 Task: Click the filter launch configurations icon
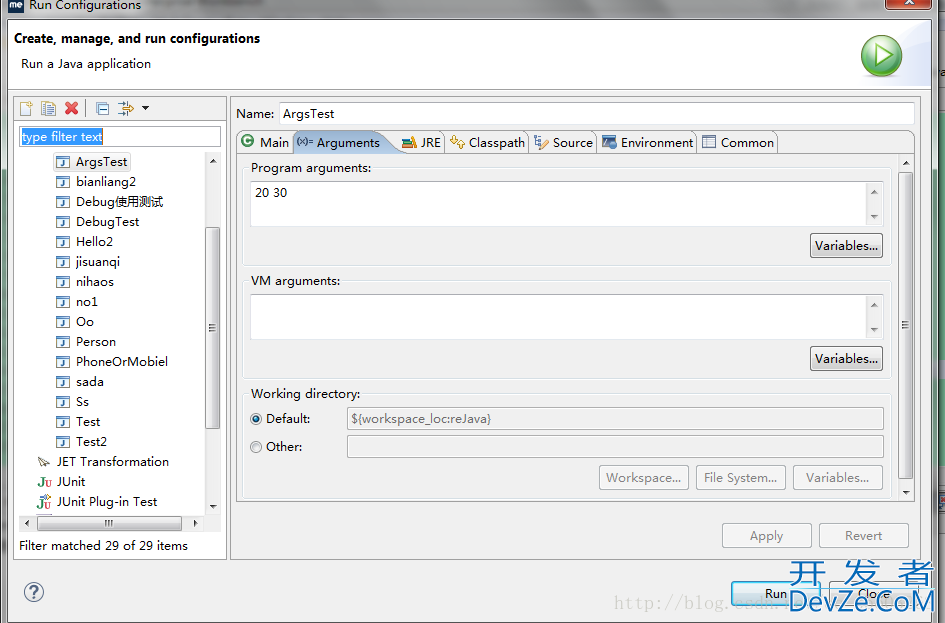[125, 108]
